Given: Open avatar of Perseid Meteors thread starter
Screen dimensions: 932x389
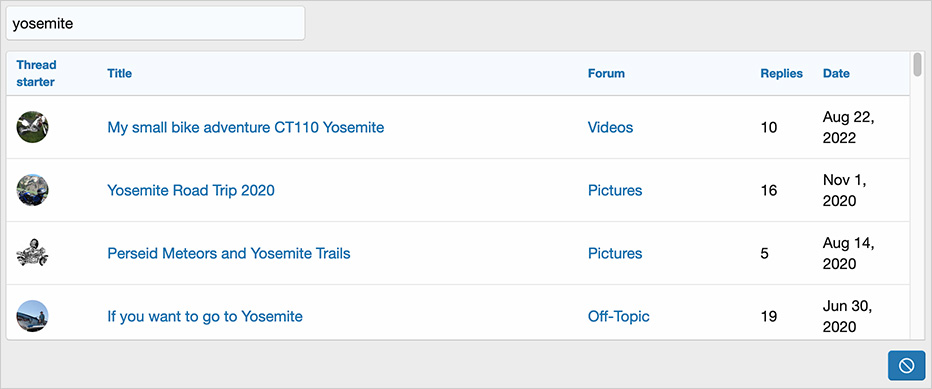Looking at the screenshot, I should [33, 253].
